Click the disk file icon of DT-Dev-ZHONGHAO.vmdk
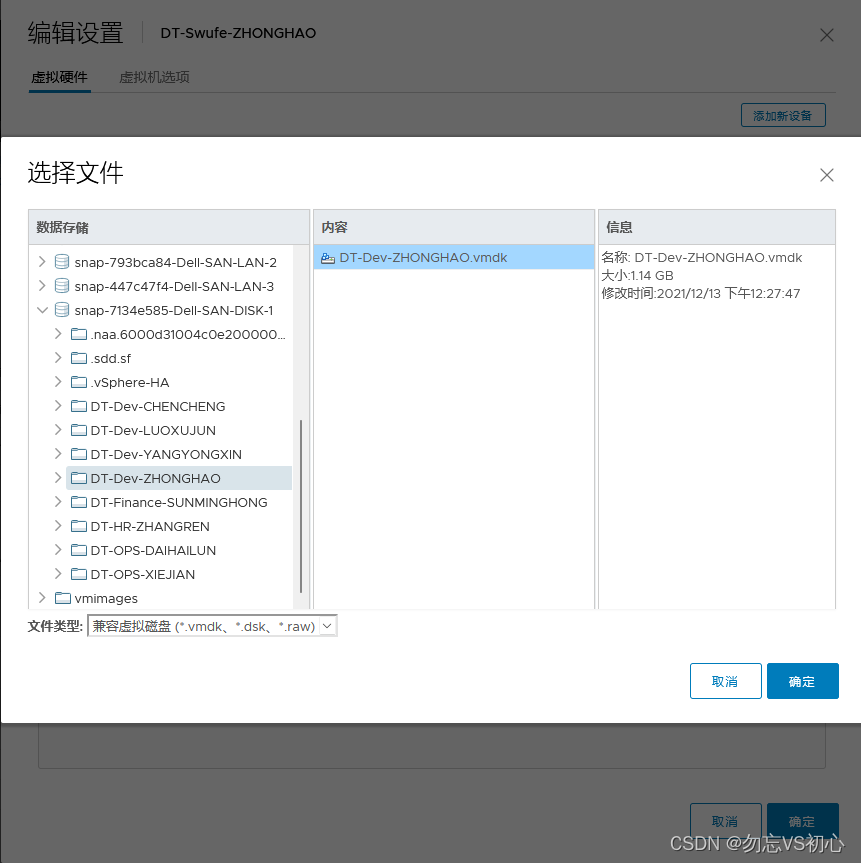The height and width of the screenshot is (863, 861). [x=328, y=257]
